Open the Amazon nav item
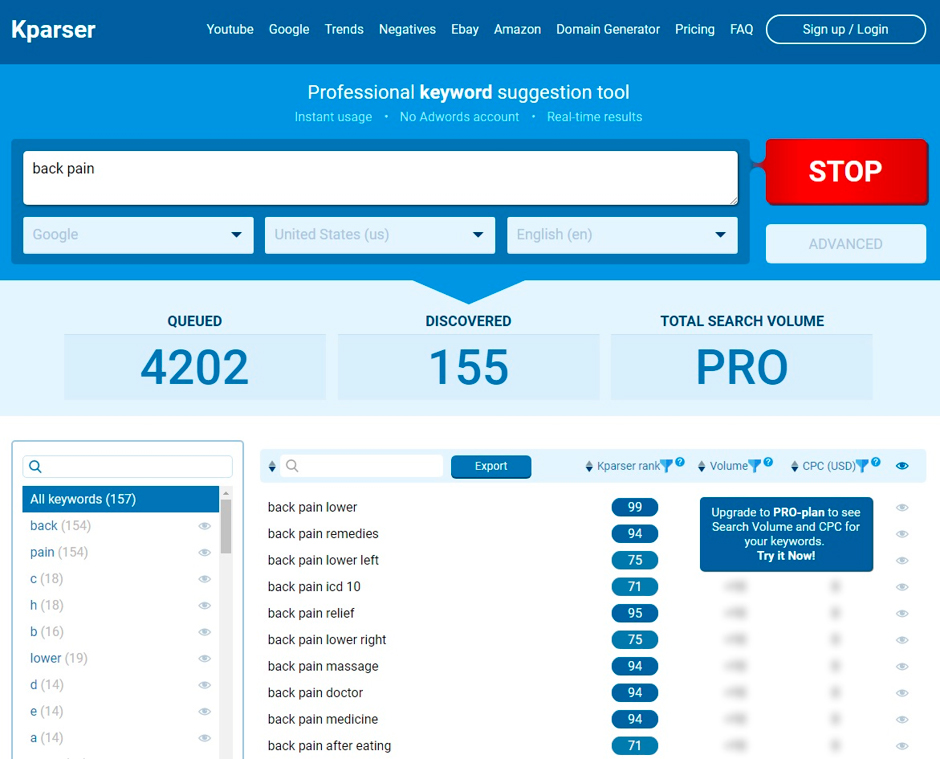Image resolution: width=940 pixels, height=759 pixels. pos(517,29)
